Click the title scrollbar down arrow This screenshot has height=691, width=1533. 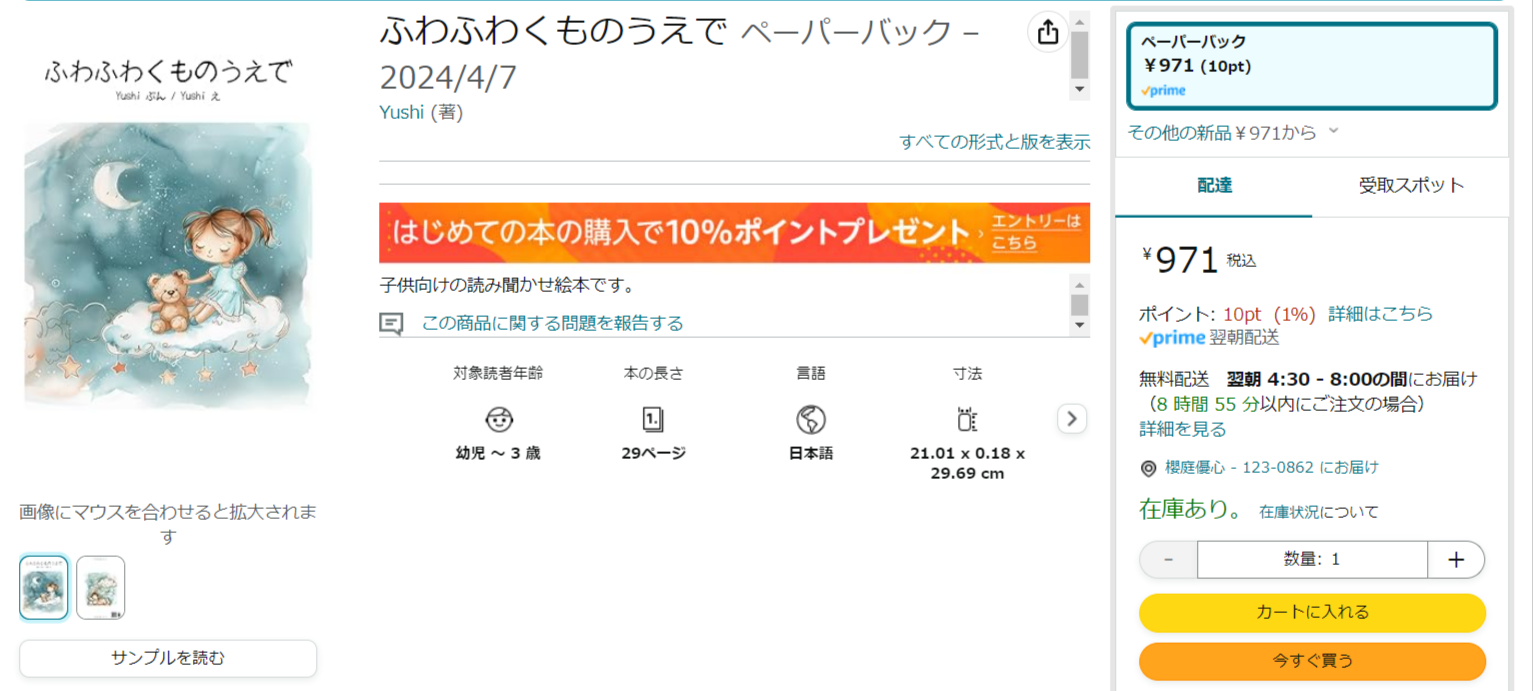pyautogui.click(x=1079, y=90)
